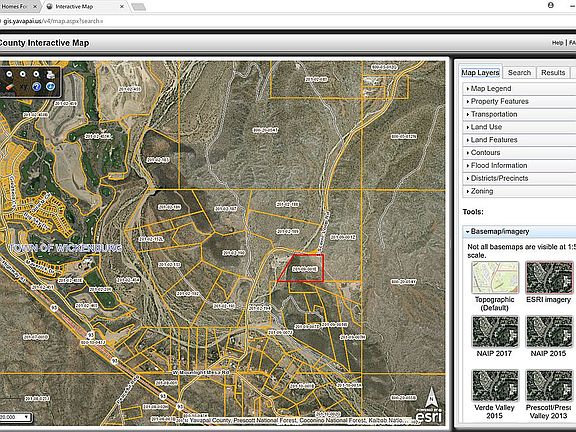Open the Search tab
576x432 pixels.
(519, 72)
